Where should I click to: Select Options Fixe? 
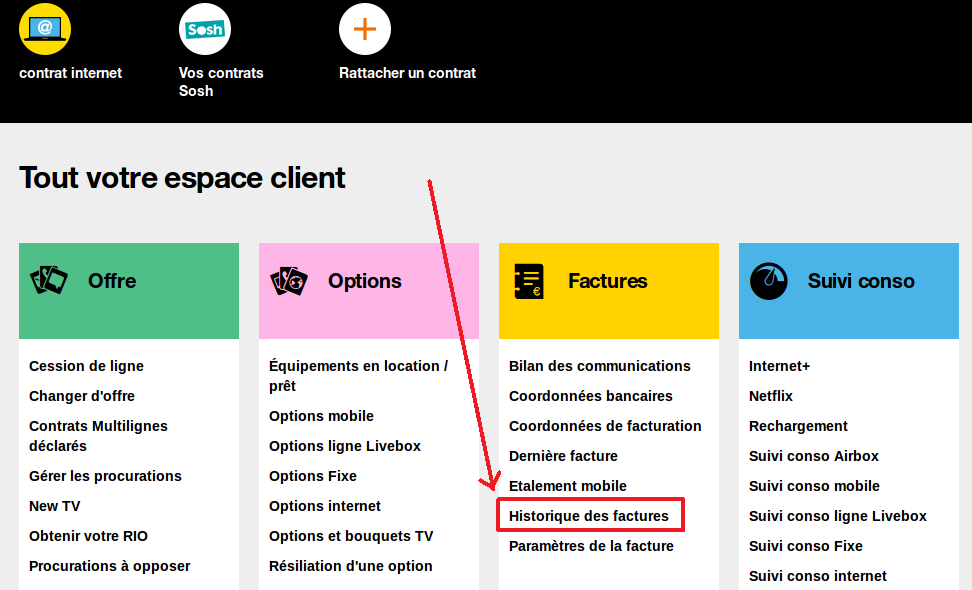[313, 476]
